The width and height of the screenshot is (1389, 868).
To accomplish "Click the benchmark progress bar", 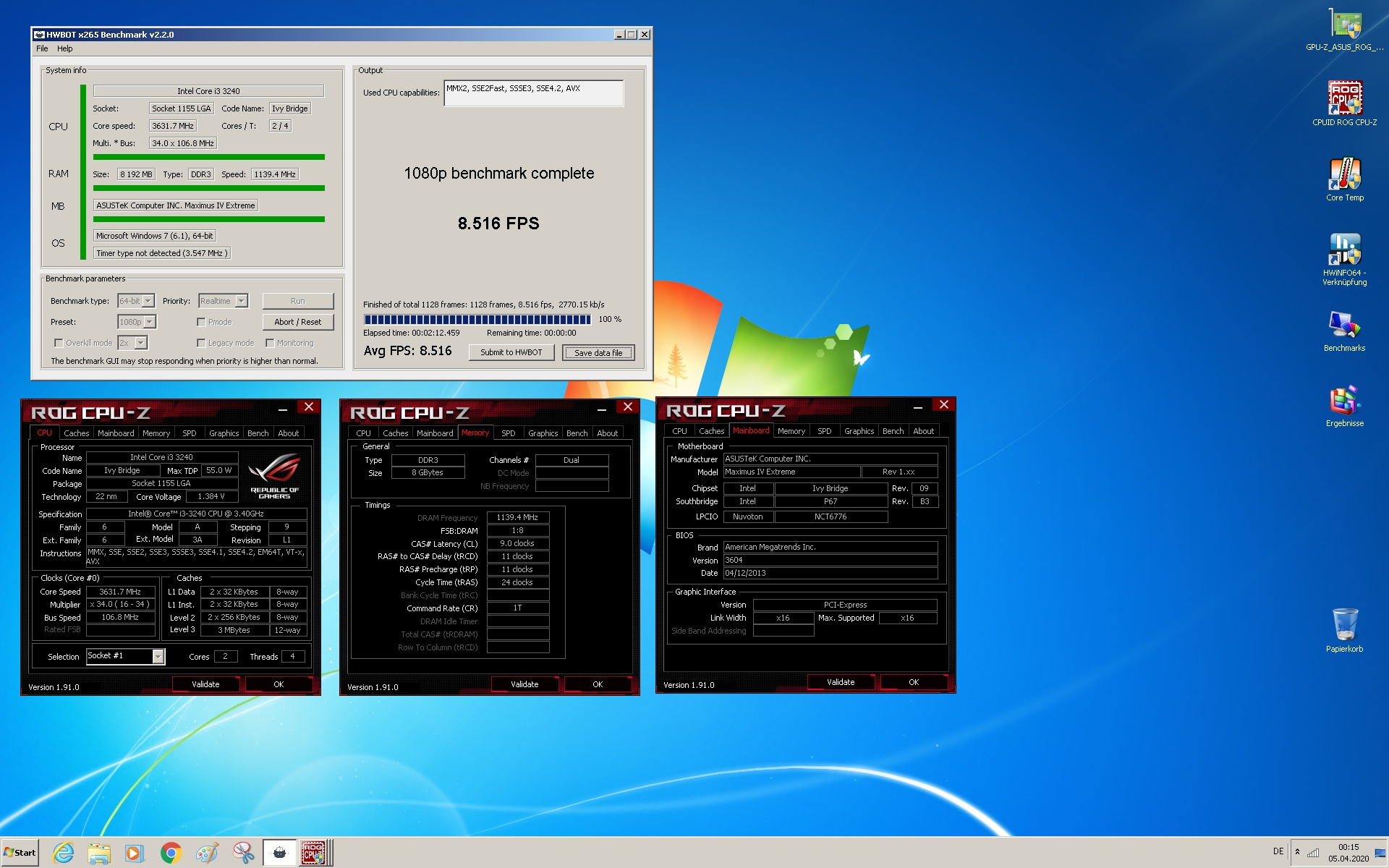I will pos(477,319).
